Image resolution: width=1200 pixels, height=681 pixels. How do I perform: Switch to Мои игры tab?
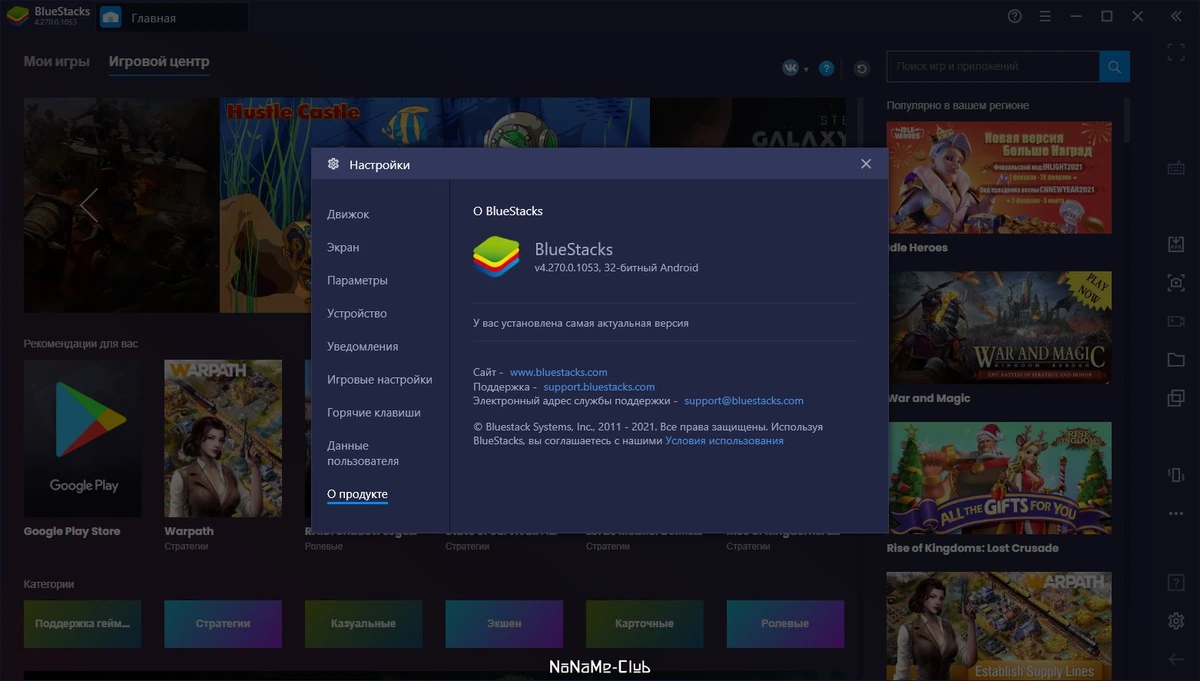point(57,62)
